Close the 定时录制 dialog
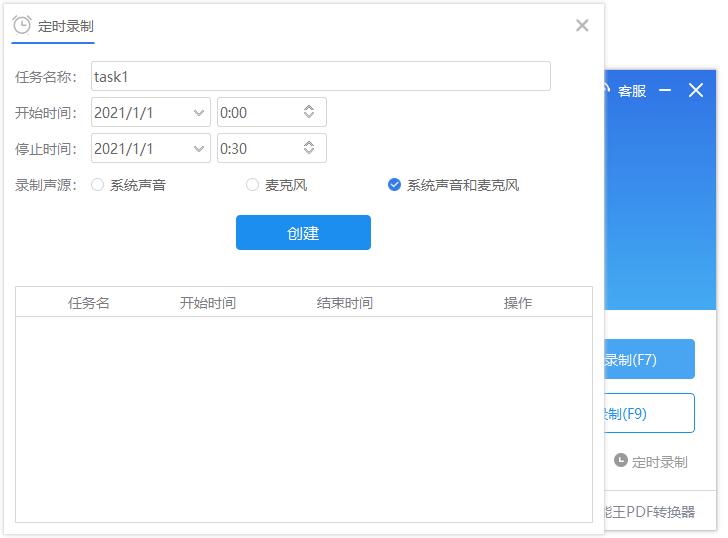The width and height of the screenshot is (728, 538). pos(582,26)
